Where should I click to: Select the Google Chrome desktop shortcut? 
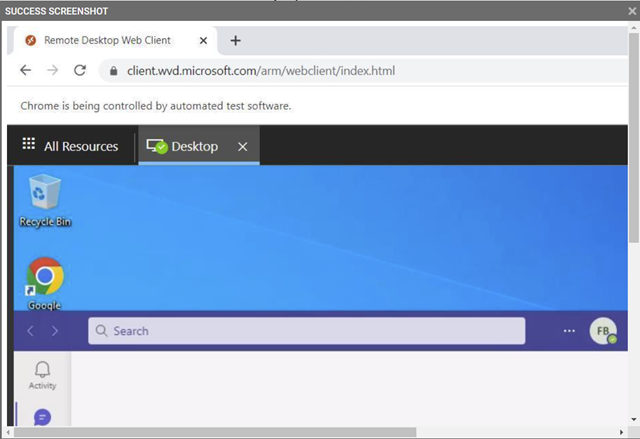pyautogui.click(x=44, y=283)
